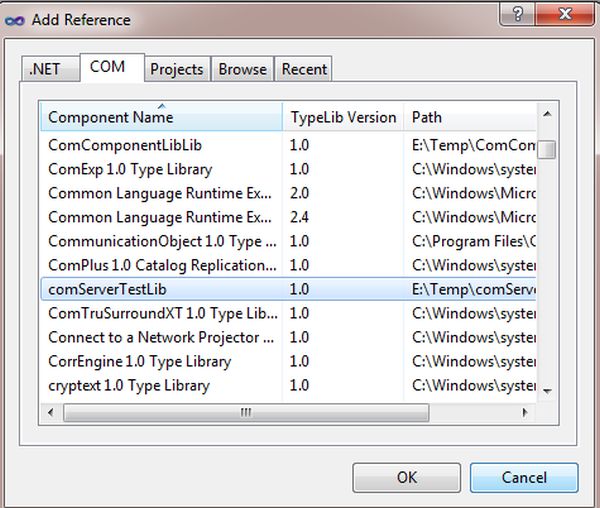Sort by Component Name column header
The image size is (600, 508).
point(160,117)
